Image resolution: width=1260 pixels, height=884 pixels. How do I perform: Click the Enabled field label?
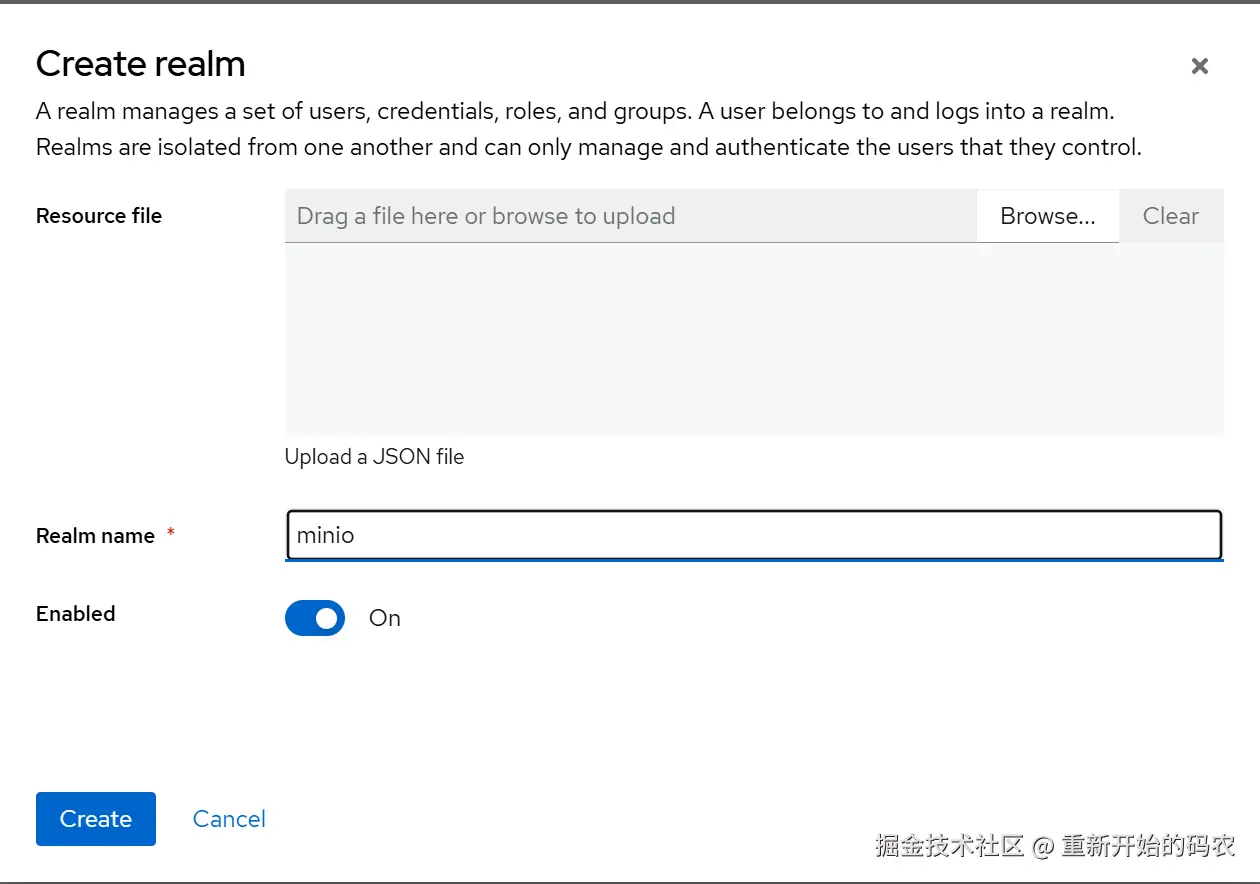[76, 614]
